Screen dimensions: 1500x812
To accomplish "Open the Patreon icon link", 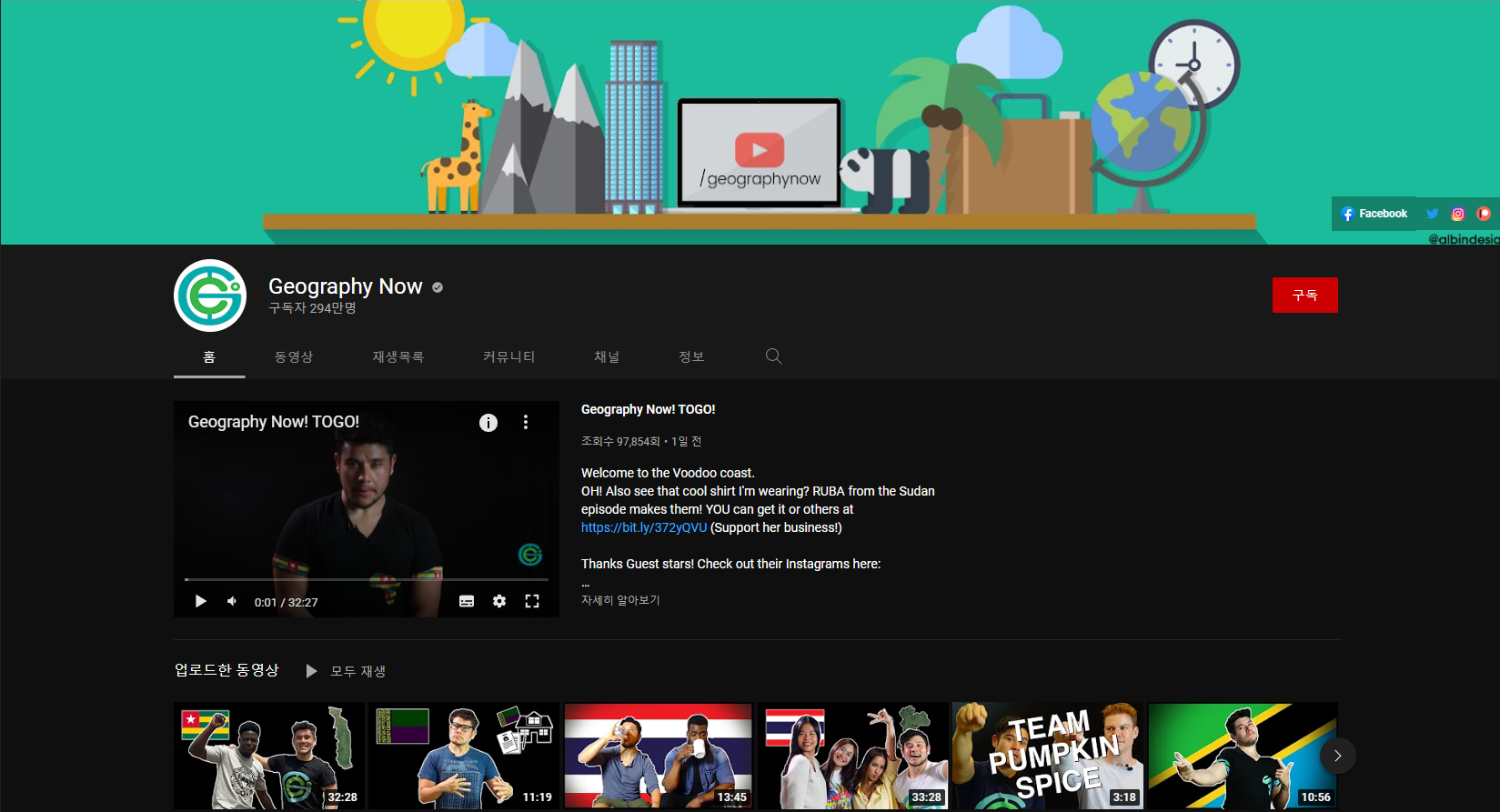I will pyautogui.click(x=1484, y=214).
